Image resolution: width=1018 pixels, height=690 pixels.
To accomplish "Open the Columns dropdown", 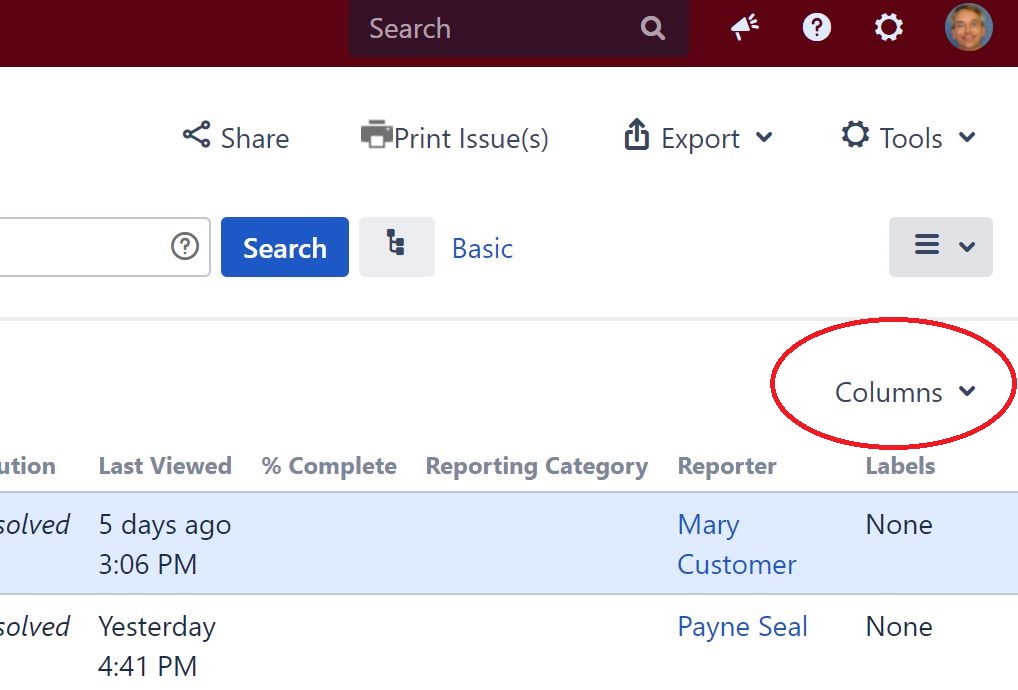I will (890, 392).
